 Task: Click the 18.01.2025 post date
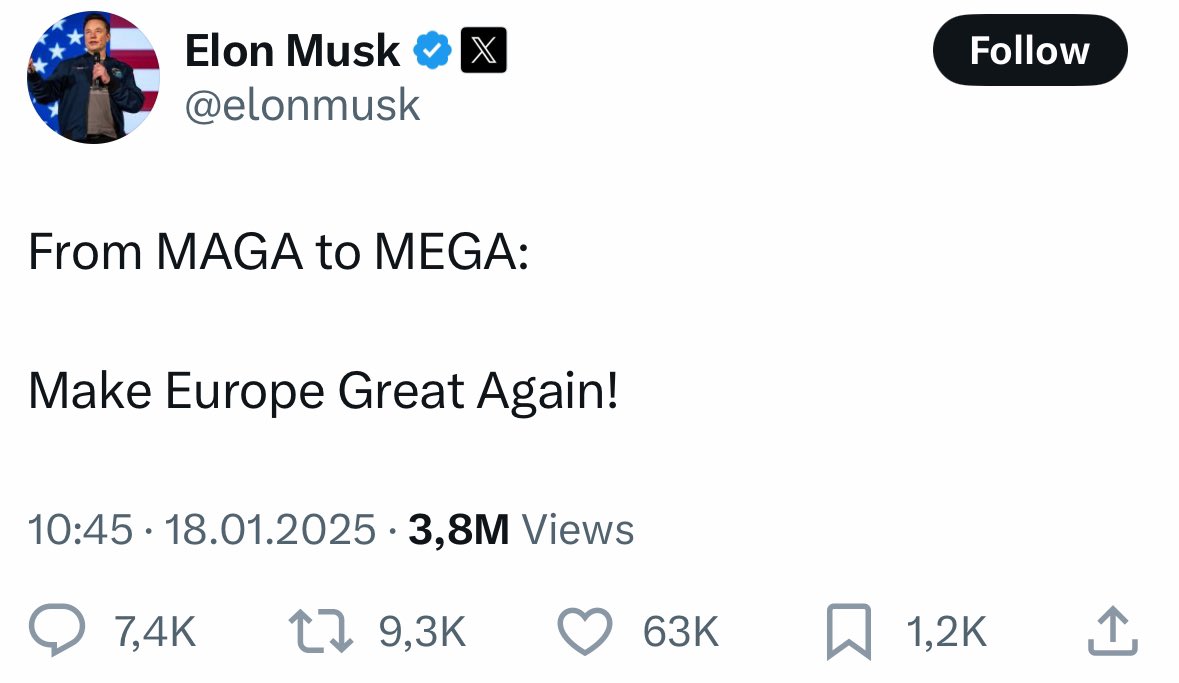[x=270, y=529]
